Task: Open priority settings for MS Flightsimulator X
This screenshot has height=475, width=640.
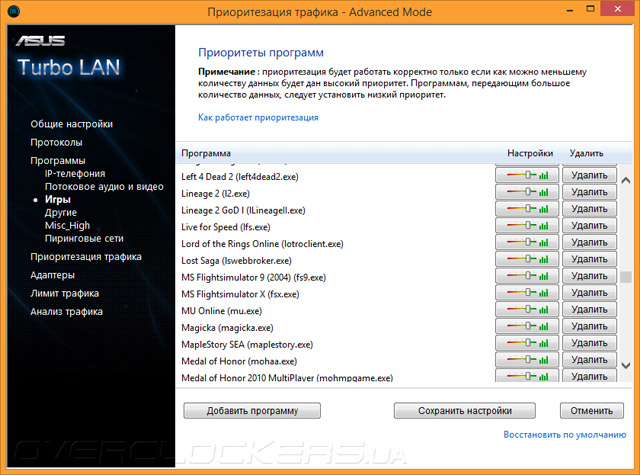Action: pos(527,293)
